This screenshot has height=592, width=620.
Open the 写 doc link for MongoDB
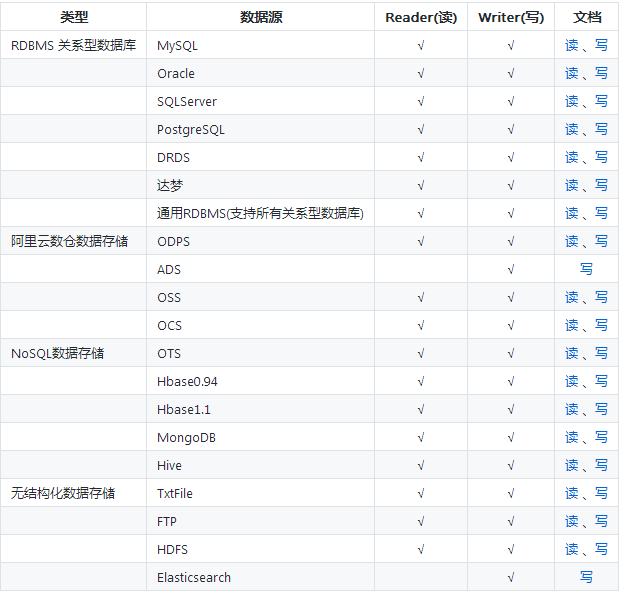(601, 437)
